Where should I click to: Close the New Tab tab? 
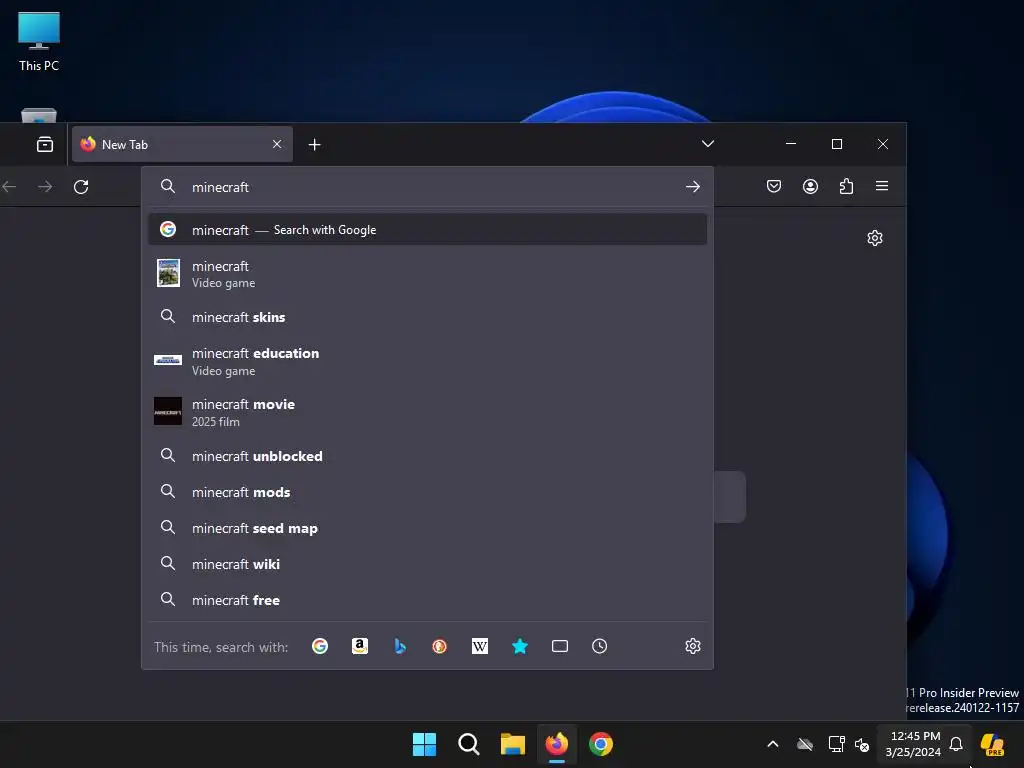(x=277, y=144)
